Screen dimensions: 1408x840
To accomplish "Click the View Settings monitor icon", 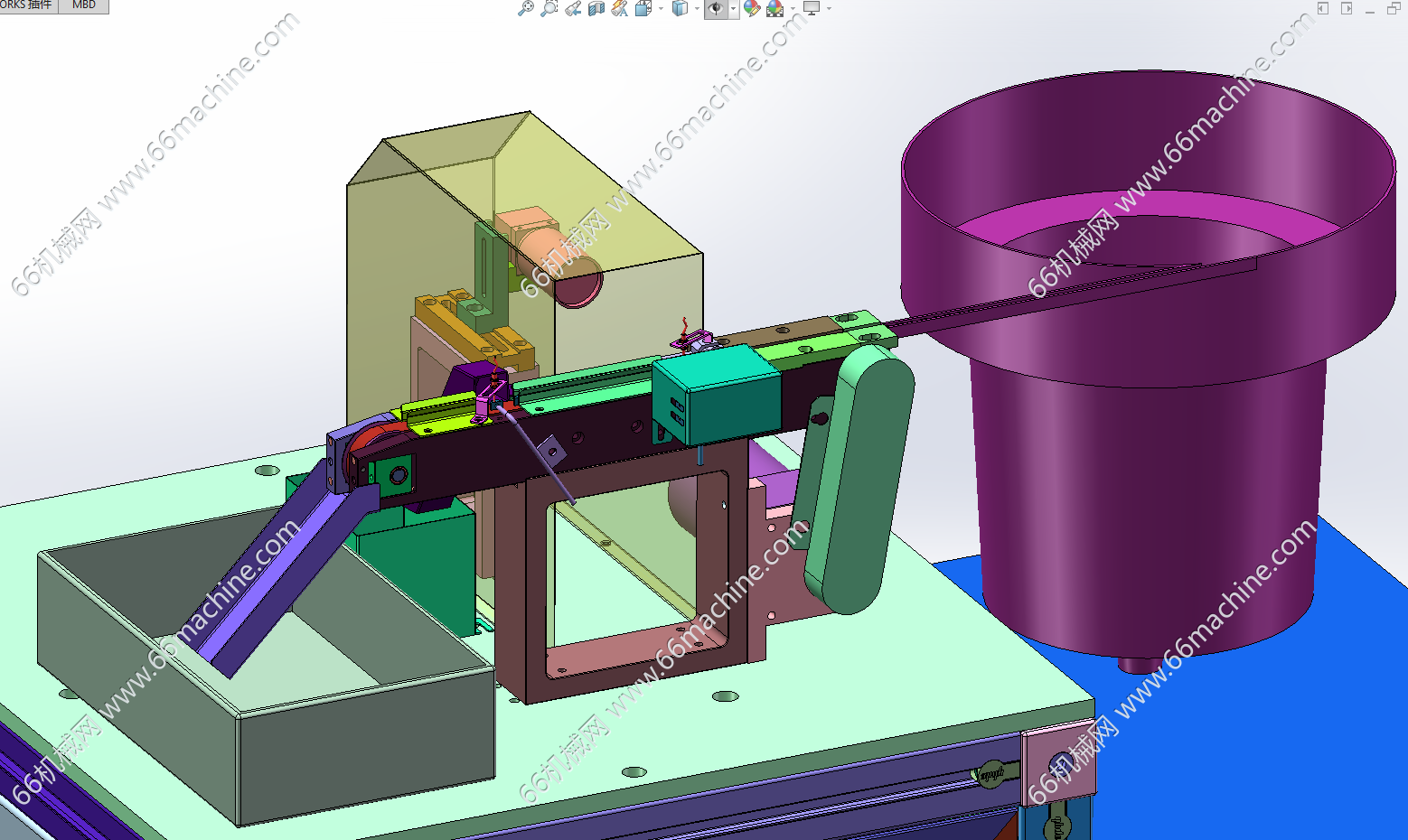I will tap(812, 8).
